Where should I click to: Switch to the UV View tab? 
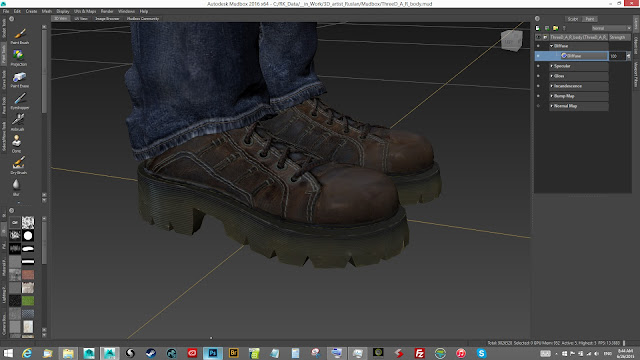click(81, 19)
